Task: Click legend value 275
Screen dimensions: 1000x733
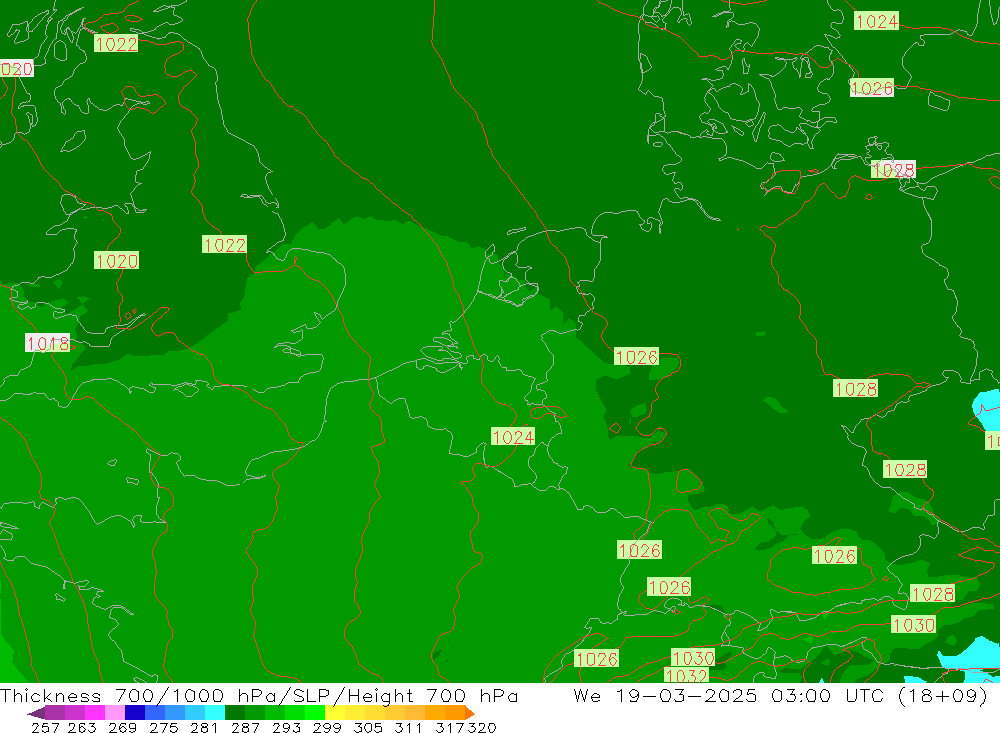Action: [163, 727]
